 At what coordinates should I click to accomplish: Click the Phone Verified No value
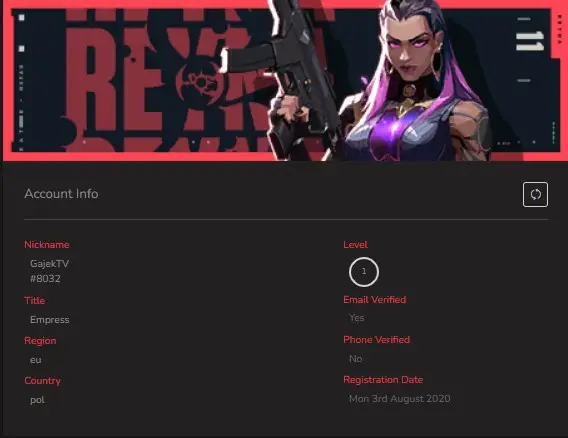[355, 359]
